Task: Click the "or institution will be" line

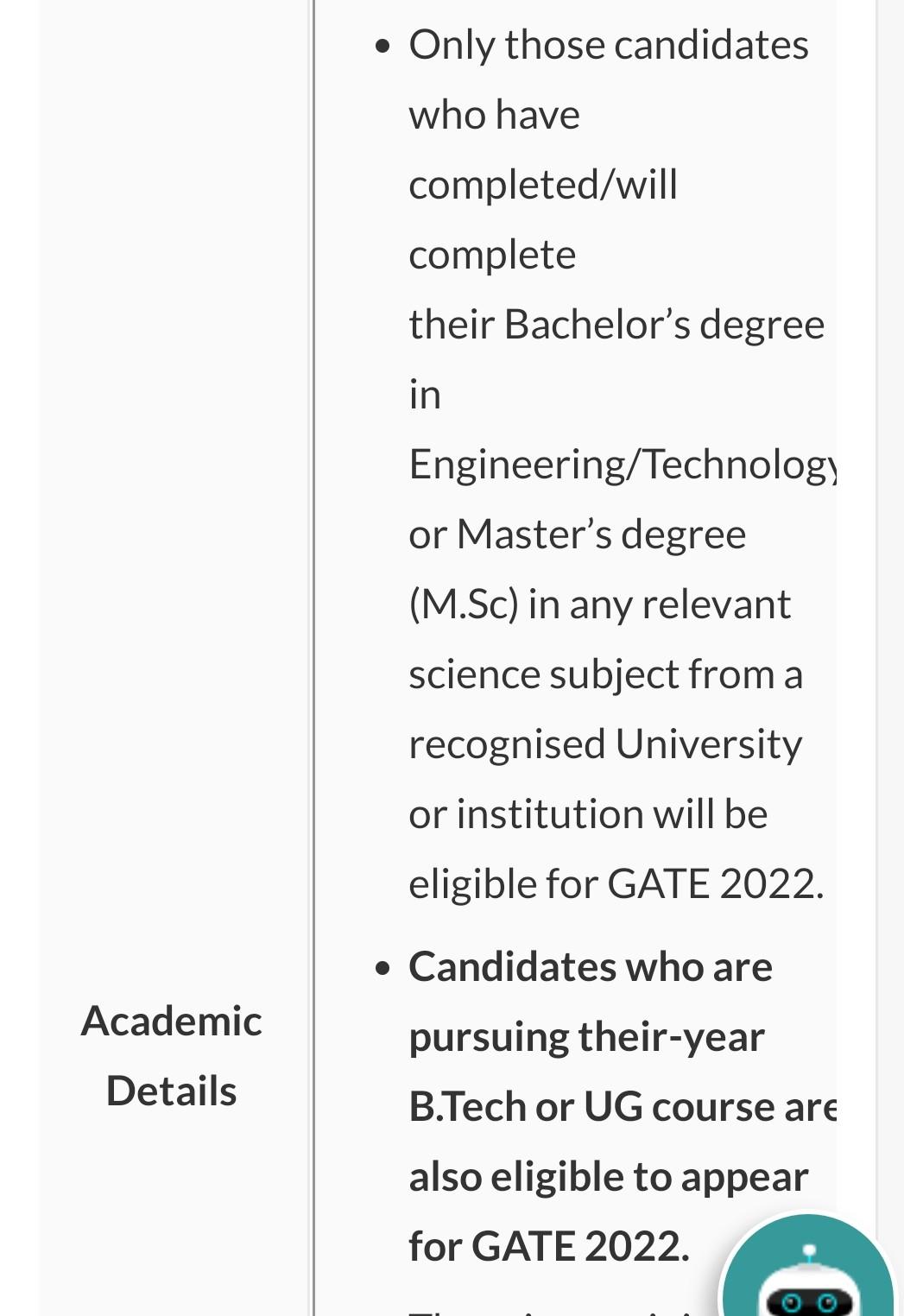Action: (x=588, y=814)
